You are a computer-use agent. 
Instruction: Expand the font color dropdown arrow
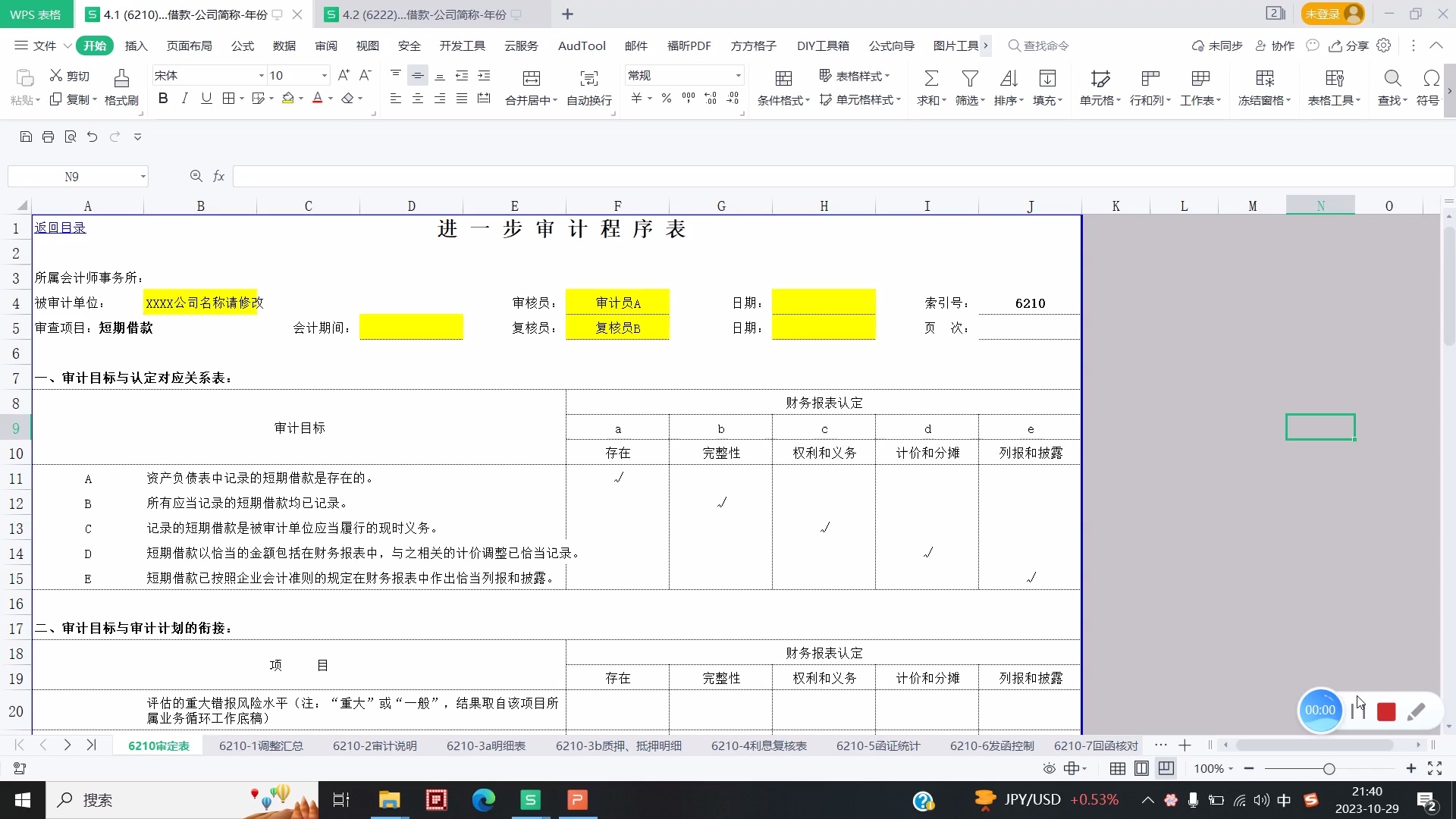click(x=331, y=99)
